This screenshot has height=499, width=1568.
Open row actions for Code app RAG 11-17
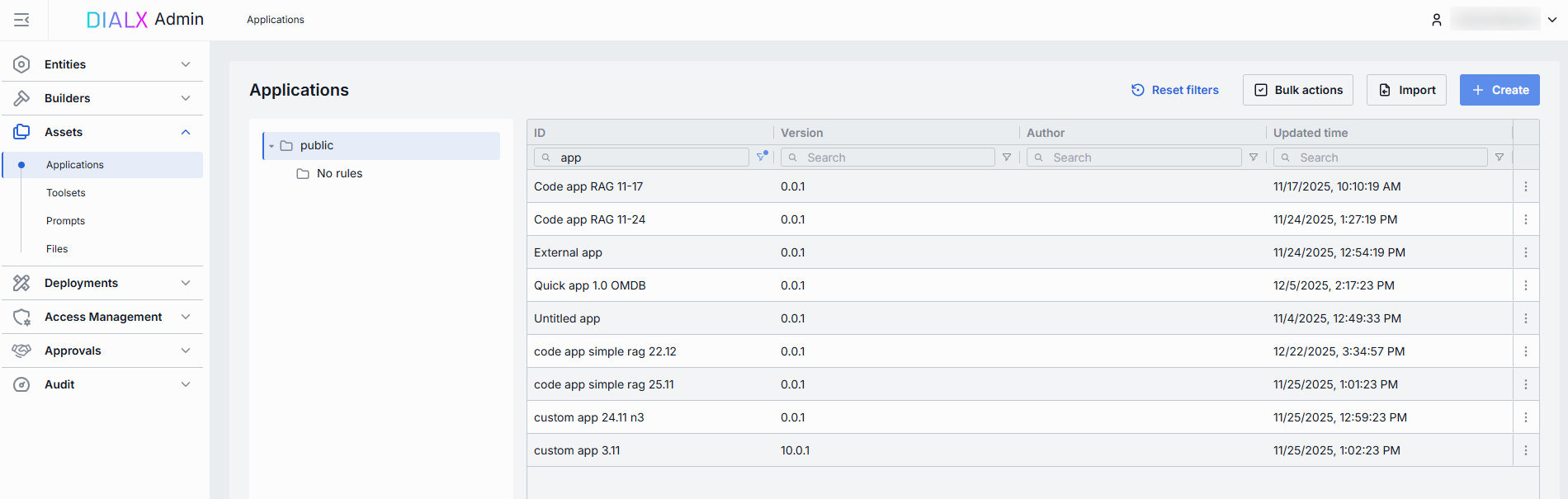tap(1525, 186)
